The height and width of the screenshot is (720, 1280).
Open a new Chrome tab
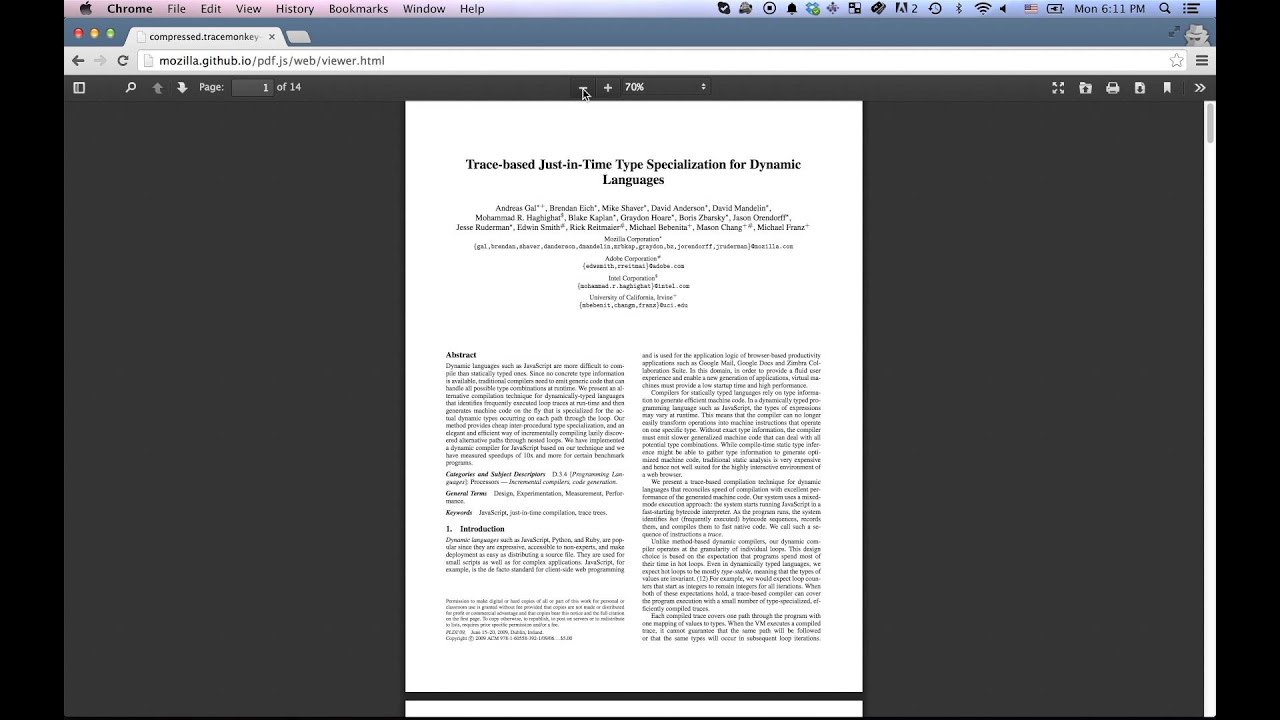coord(297,37)
